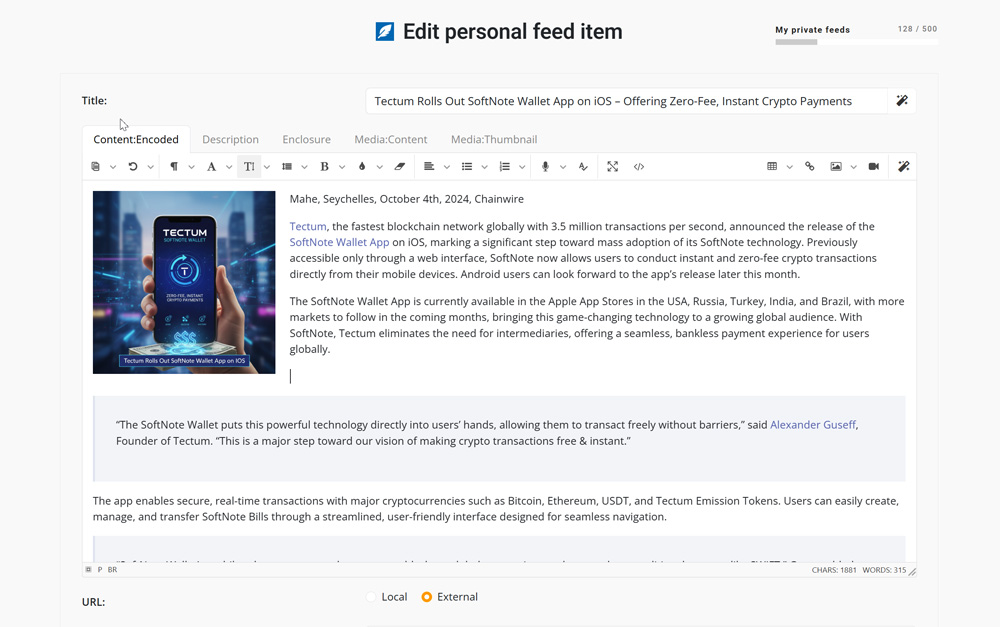Start voice dictation with the microphone icon
Image resolution: width=1000 pixels, height=627 pixels.
coord(545,167)
